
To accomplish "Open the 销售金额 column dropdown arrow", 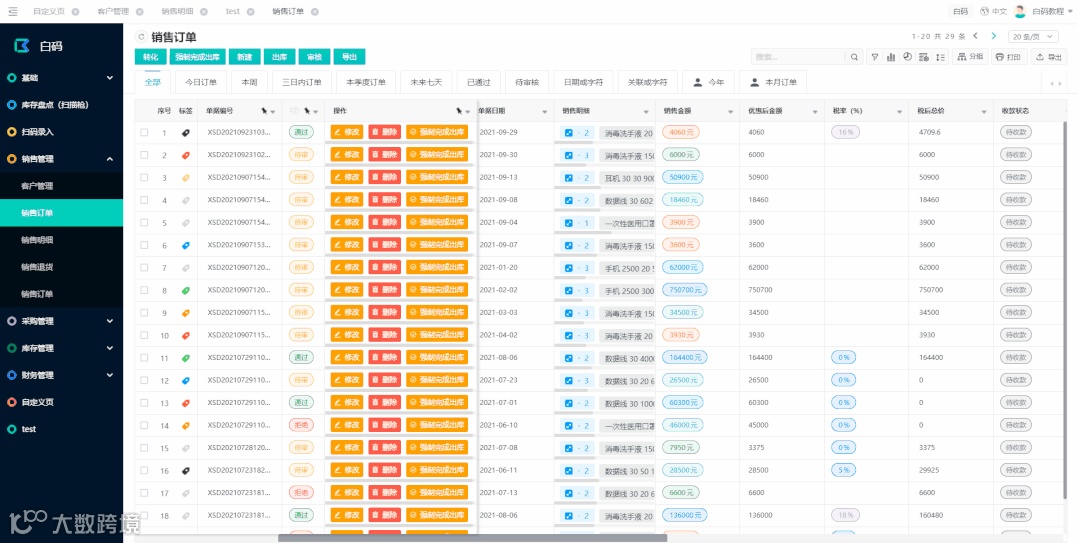I will tap(731, 111).
